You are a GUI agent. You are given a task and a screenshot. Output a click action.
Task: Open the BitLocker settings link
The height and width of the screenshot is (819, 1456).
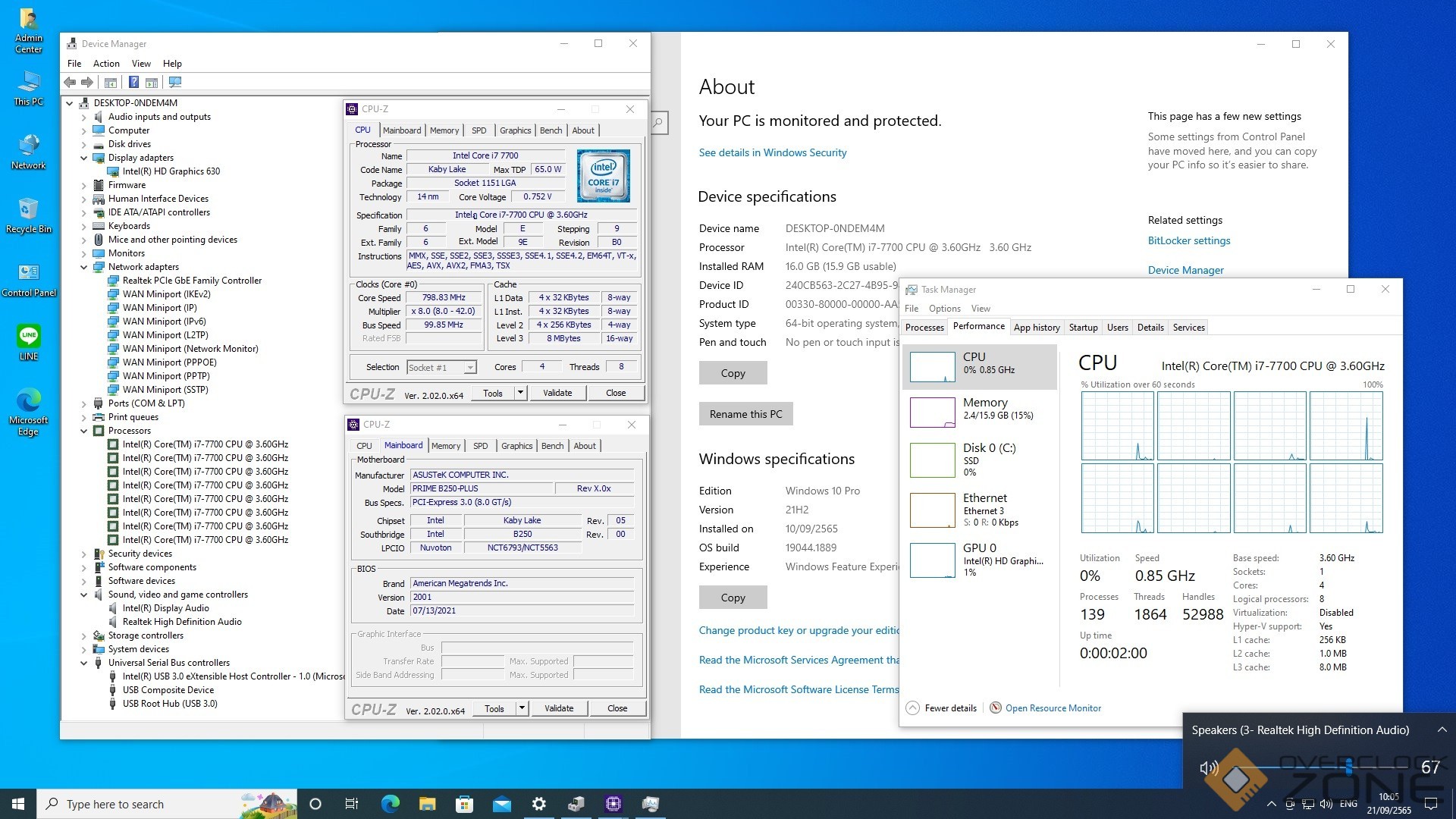1188,240
